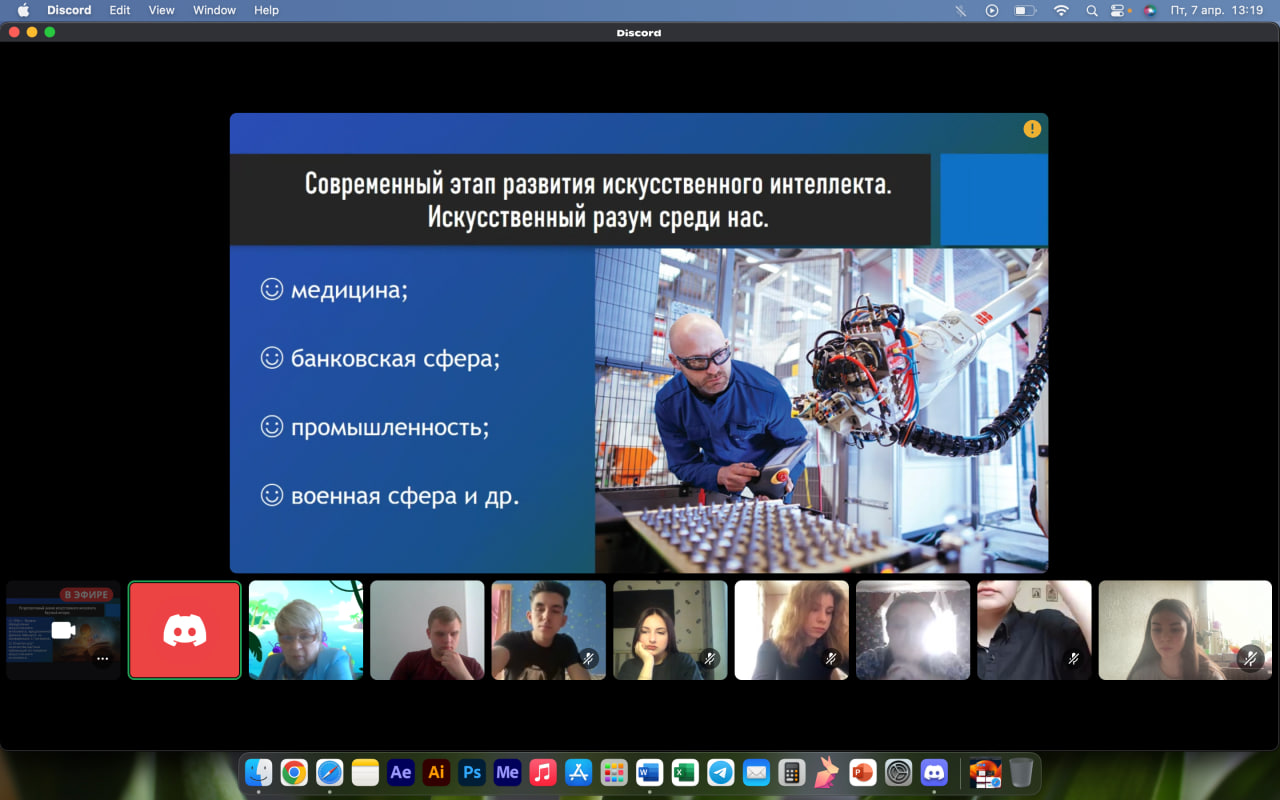
Task: Open Spotlight search magnifier icon
Action: click(1092, 10)
